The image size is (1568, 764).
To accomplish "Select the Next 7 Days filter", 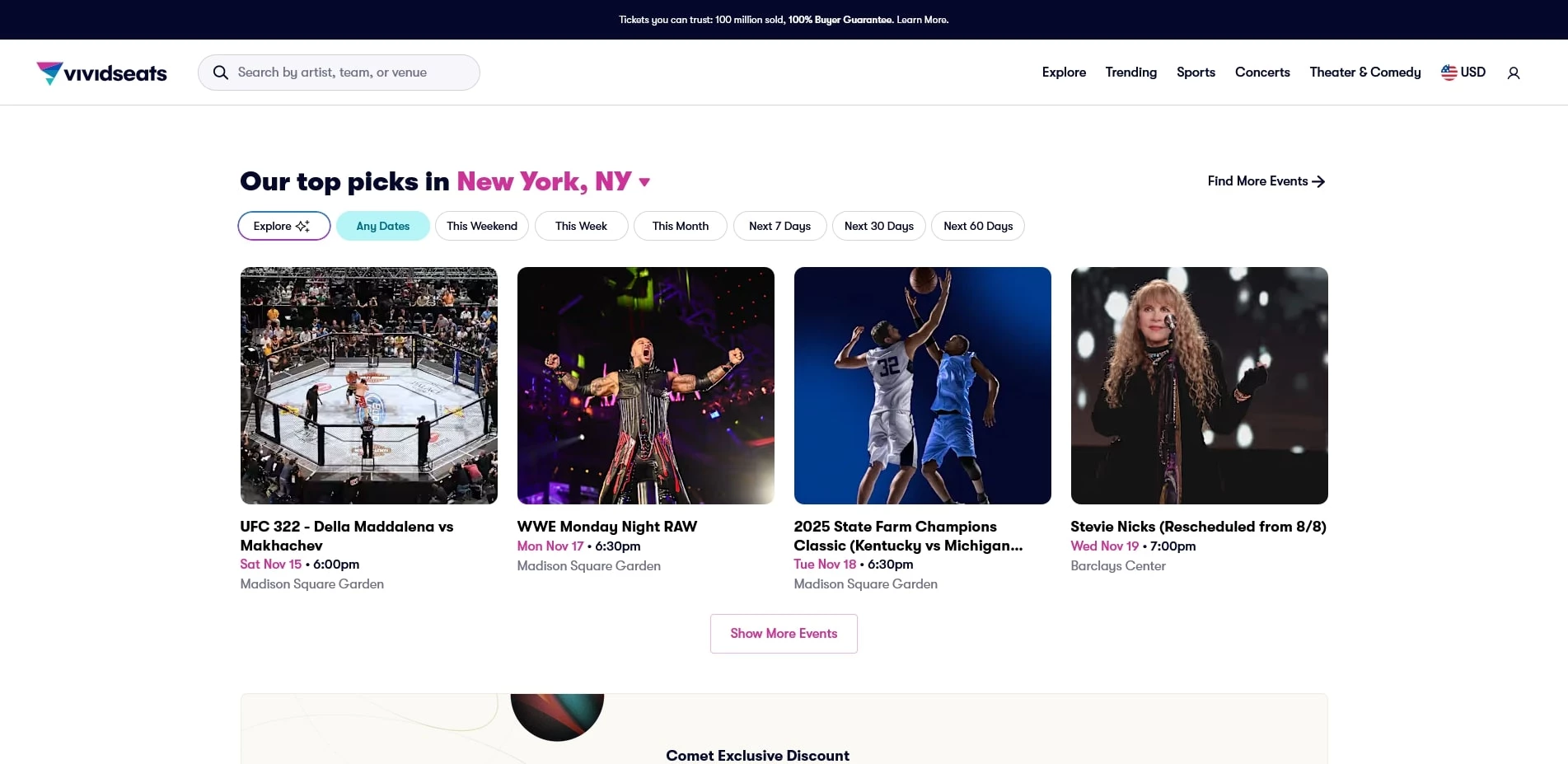I will click(779, 226).
